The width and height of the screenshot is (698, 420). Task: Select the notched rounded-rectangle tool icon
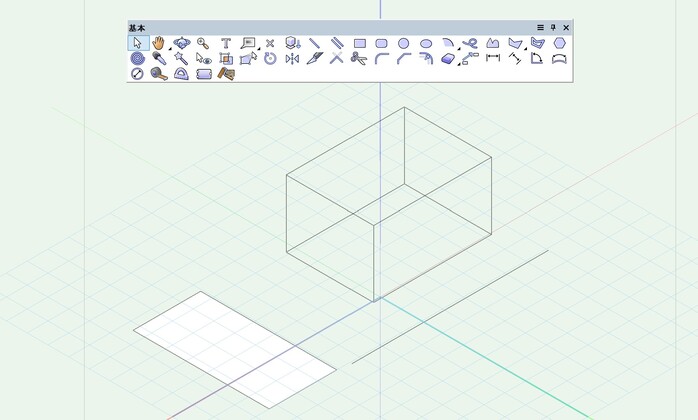pos(204,74)
